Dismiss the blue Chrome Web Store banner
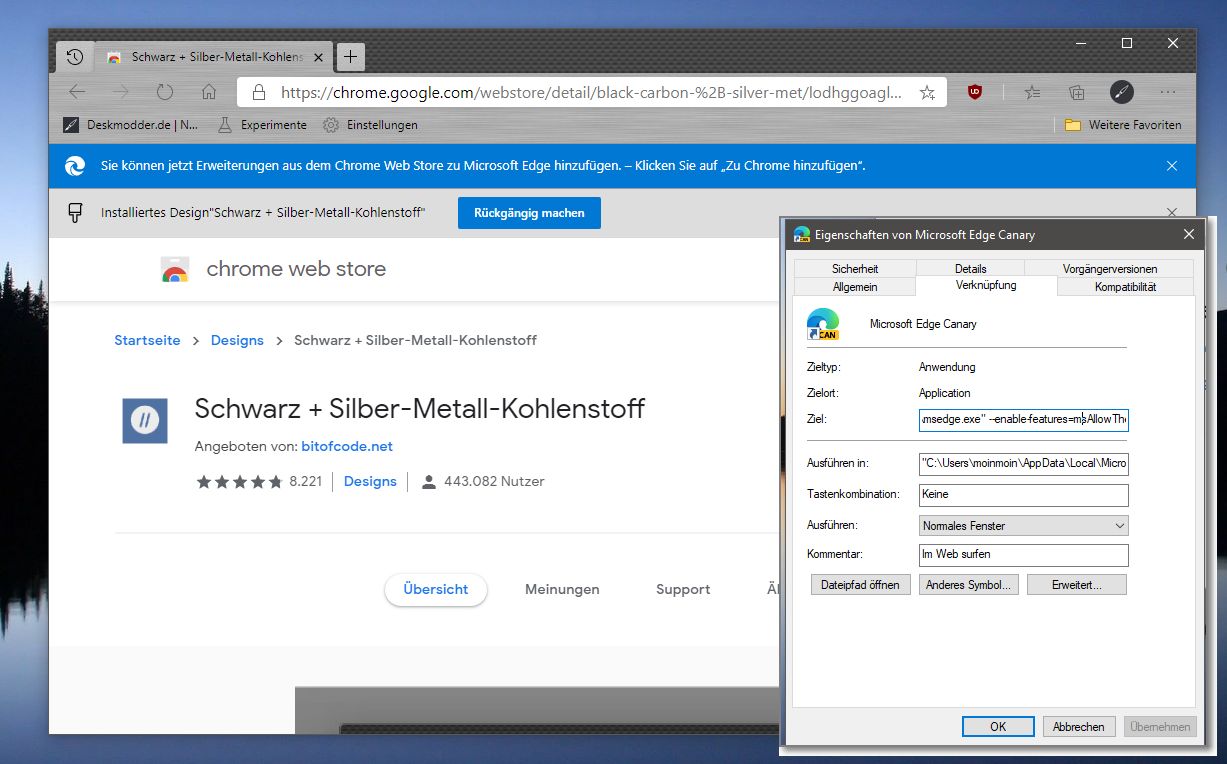 pos(1172,166)
